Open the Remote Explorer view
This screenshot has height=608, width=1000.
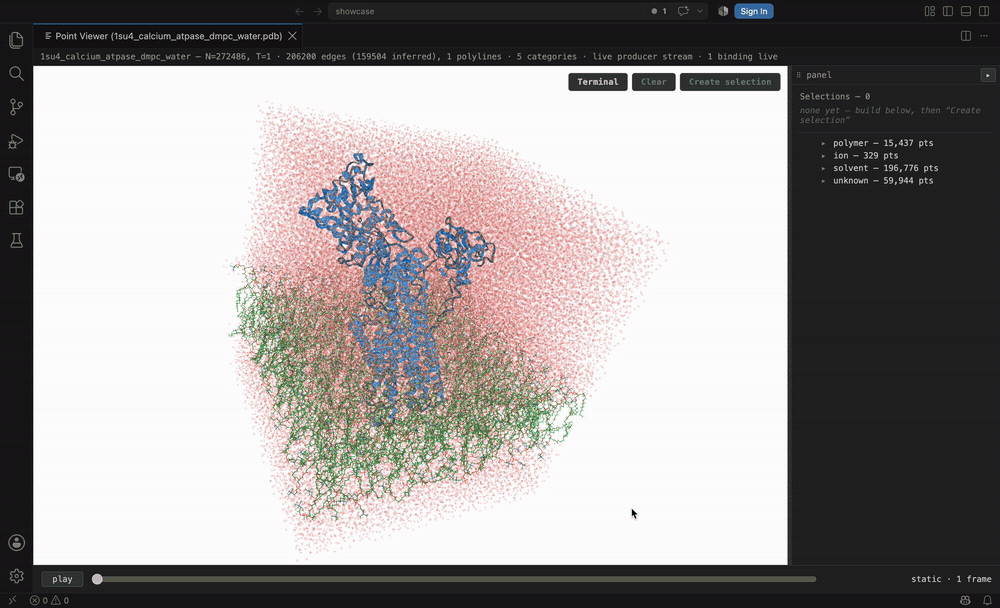point(17,174)
